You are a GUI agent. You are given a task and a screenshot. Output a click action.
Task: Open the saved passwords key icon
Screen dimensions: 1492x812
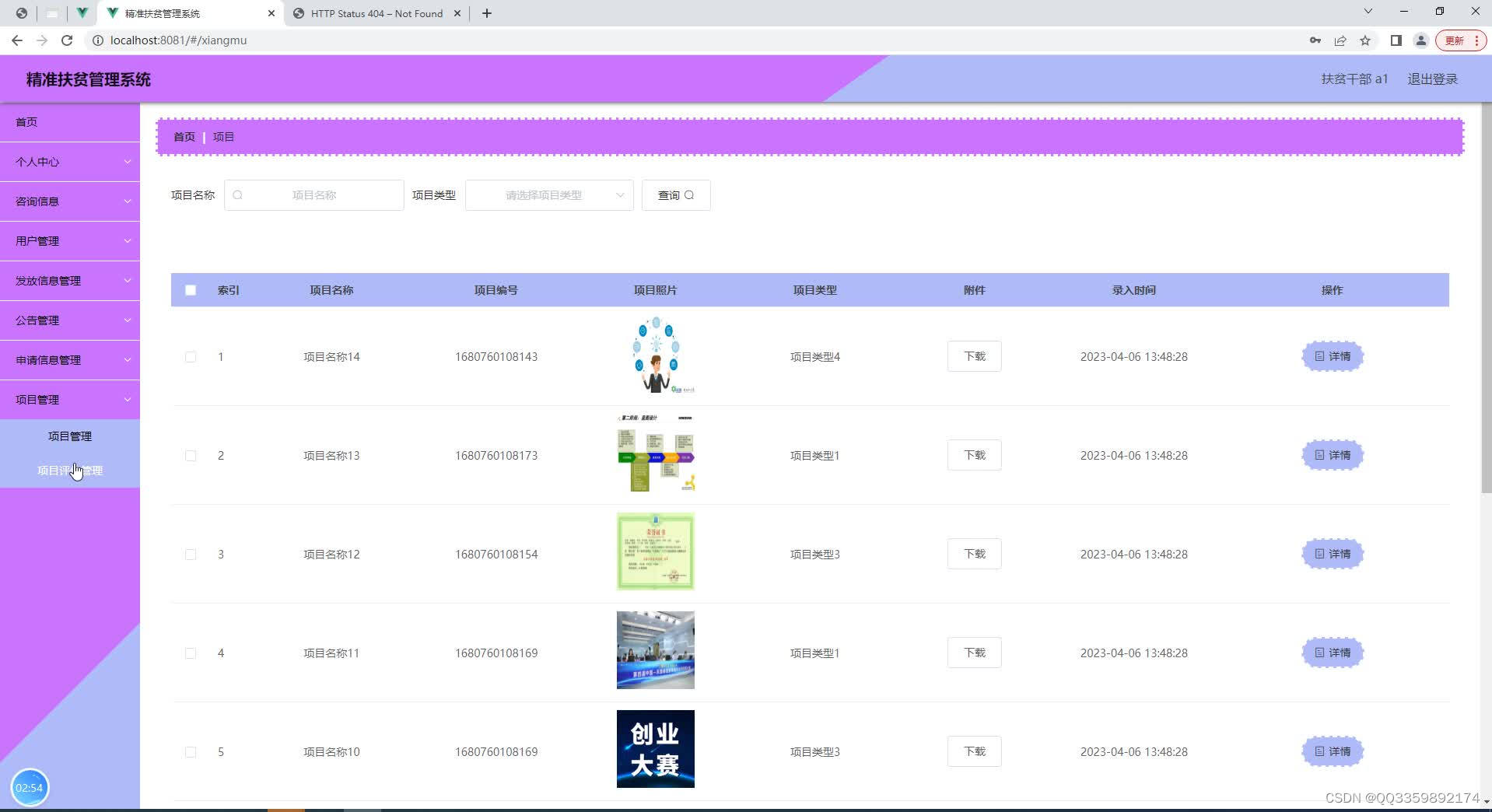1315,40
